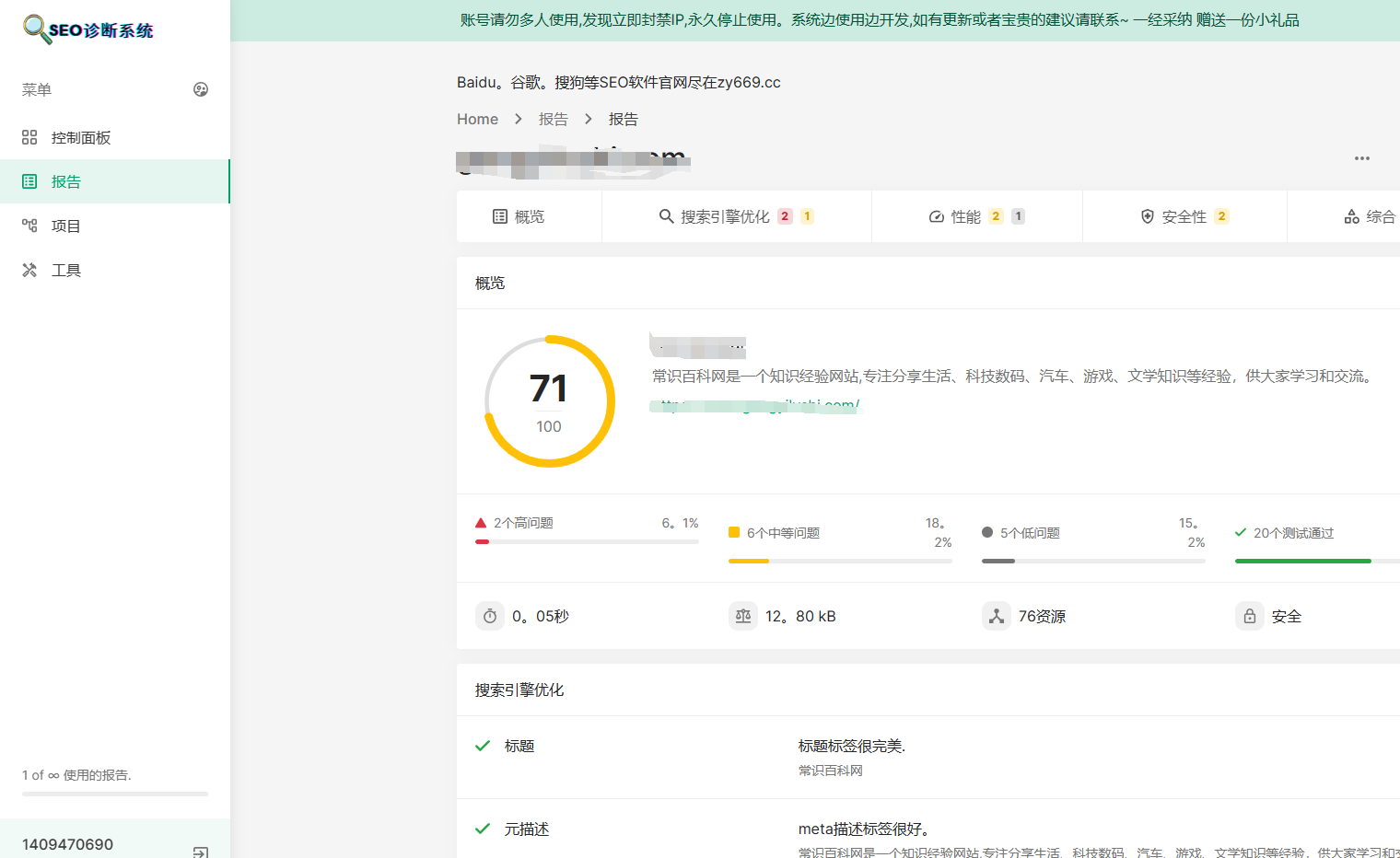
Task: Click Home in the breadcrumb
Action: tap(477, 120)
